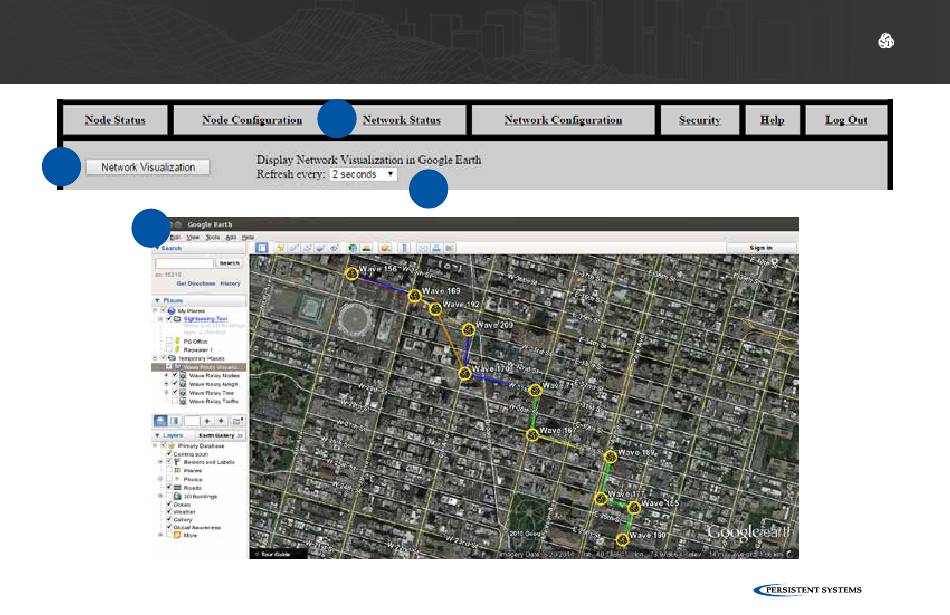Expand the Primary Database tree node
The image size is (950, 615).
[156, 446]
